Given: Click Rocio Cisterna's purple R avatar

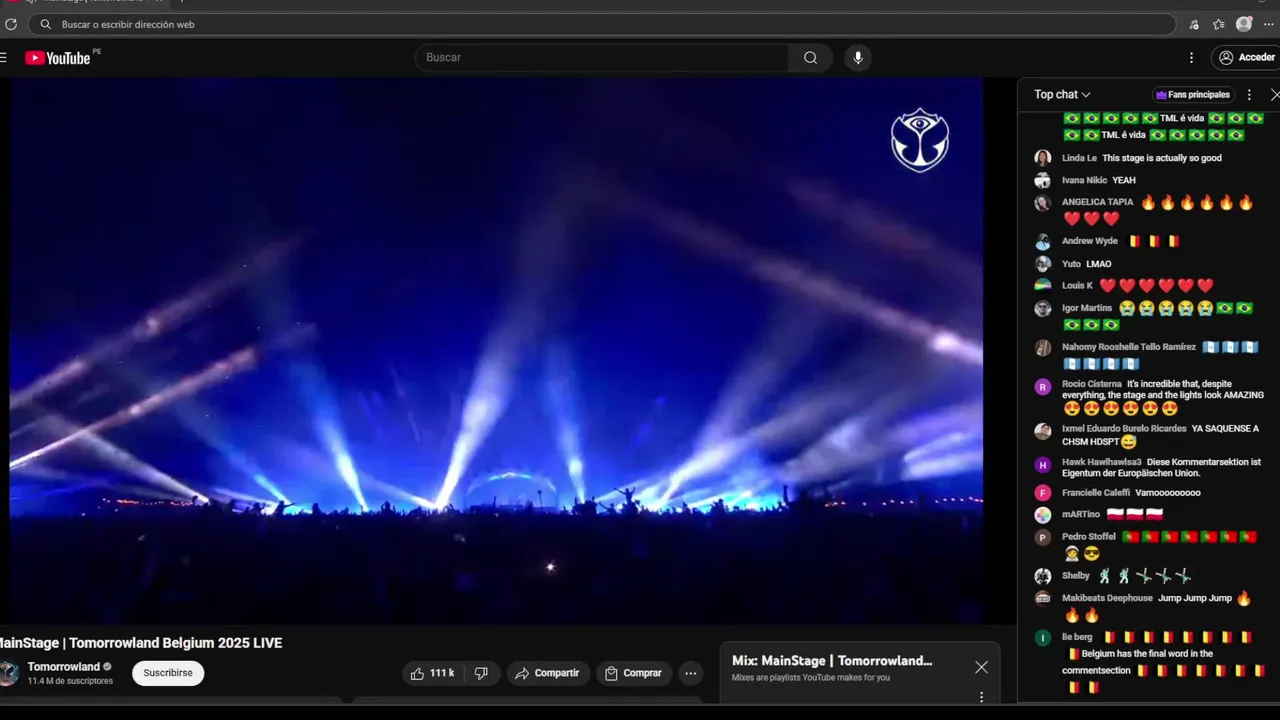Looking at the screenshot, I should point(1042,387).
